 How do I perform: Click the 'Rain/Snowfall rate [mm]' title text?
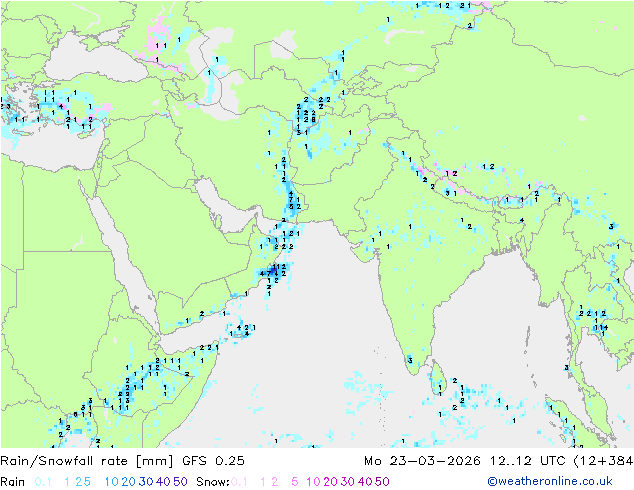(87, 461)
